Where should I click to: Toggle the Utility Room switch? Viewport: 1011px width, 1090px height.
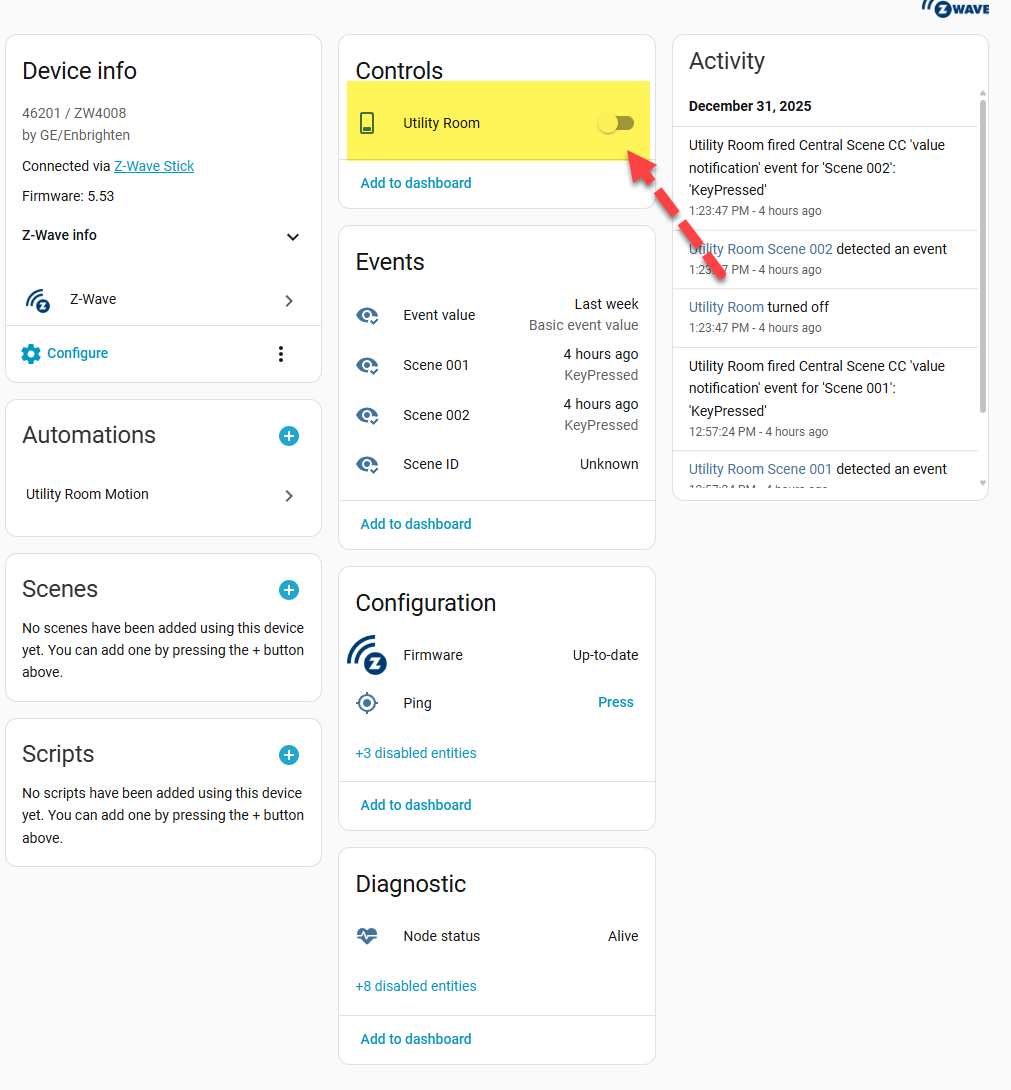coord(616,123)
